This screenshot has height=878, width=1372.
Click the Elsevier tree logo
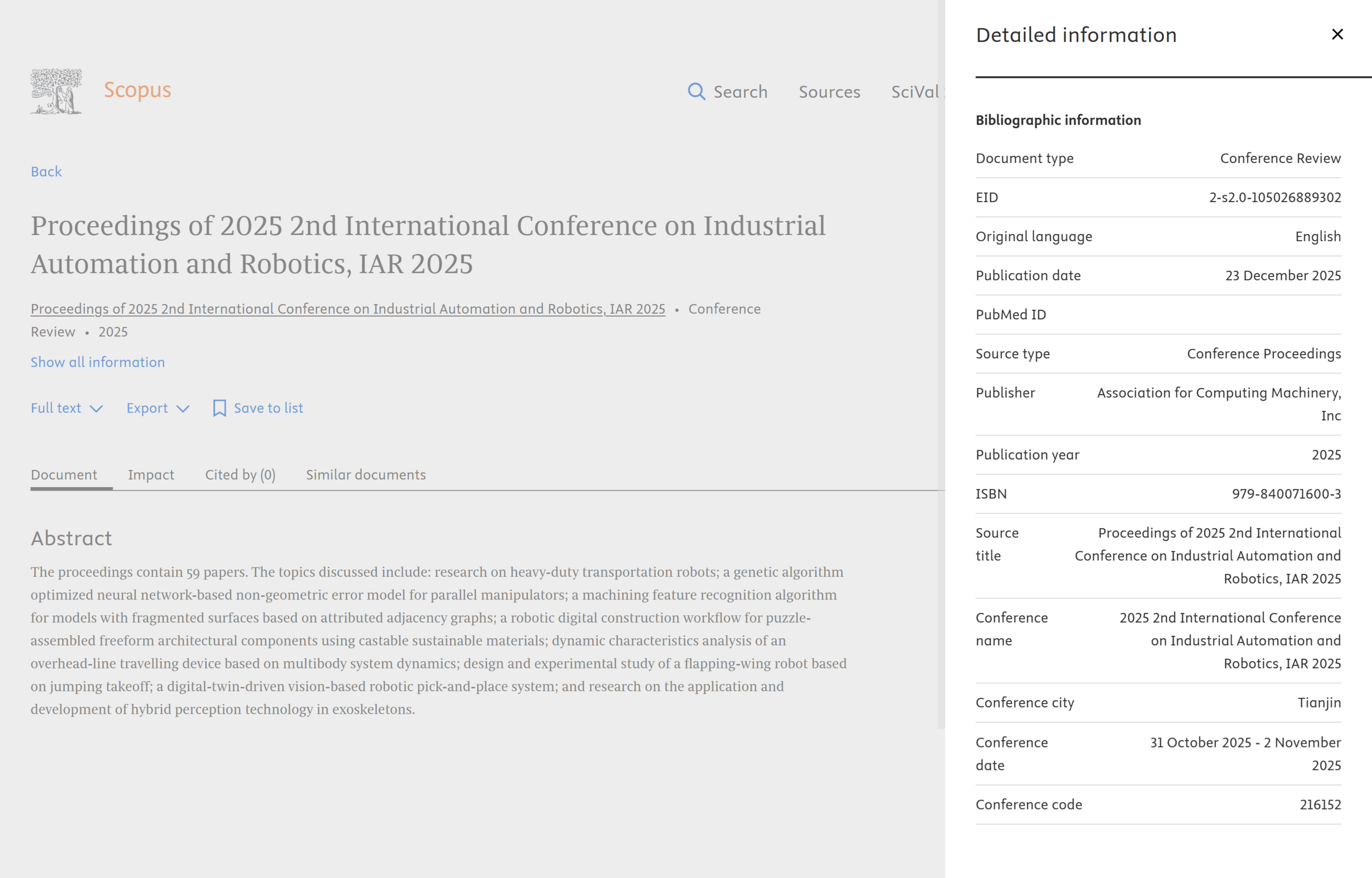pyautogui.click(x=56, y=91)
